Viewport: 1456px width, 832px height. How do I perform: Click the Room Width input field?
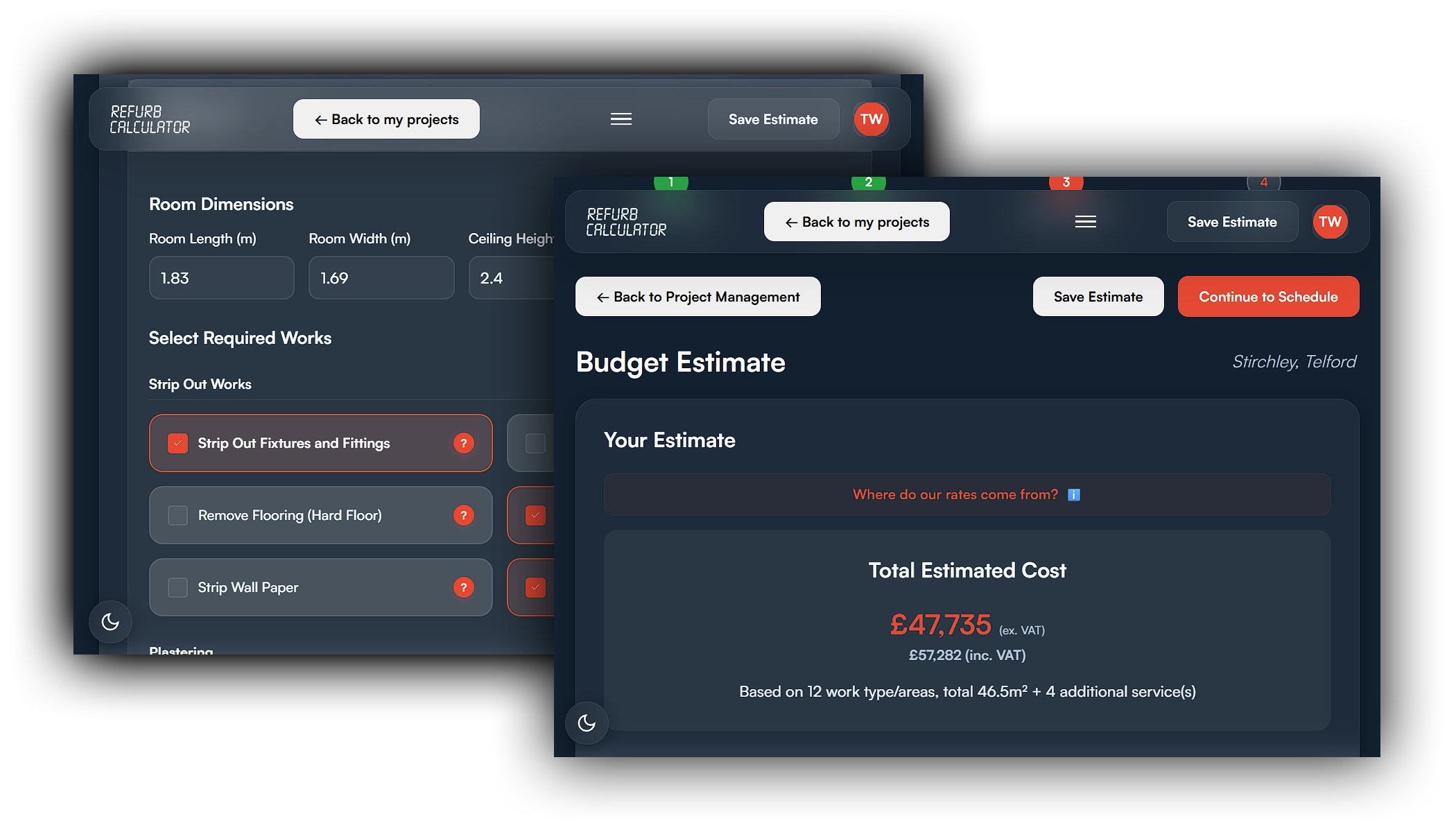(381, 278)
